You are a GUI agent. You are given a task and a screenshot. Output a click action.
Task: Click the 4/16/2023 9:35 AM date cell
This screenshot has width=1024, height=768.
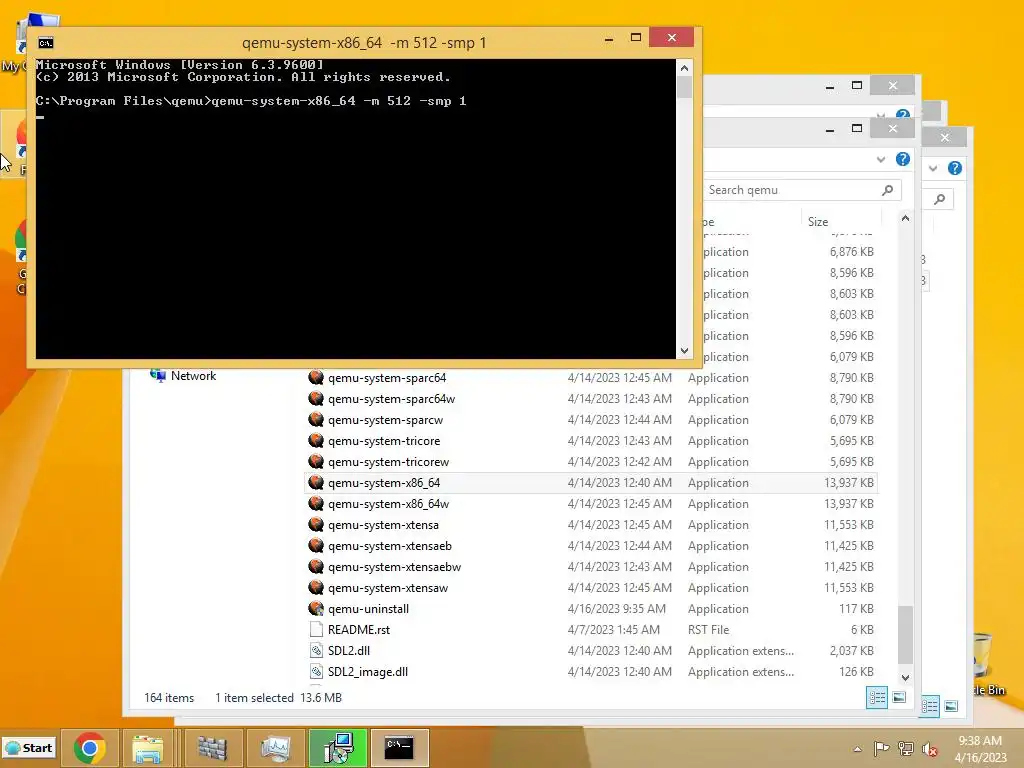[x=616, y=609]
